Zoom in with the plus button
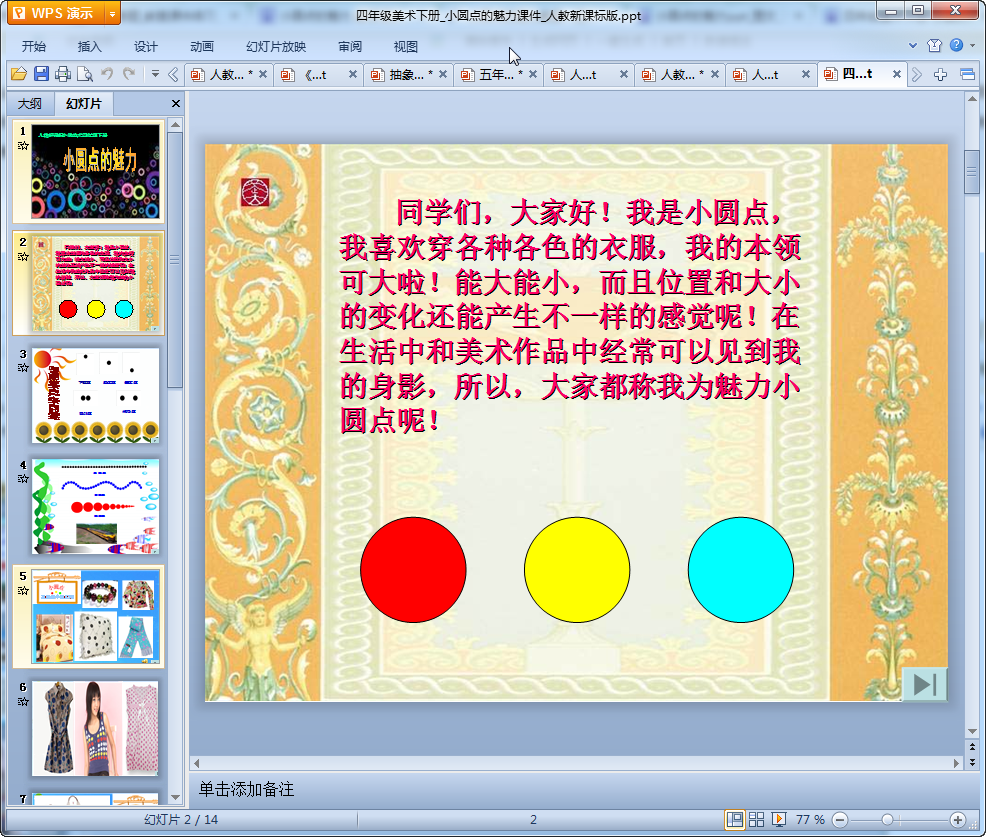The image size is (986, 837). pyautogui.click(x=958, y=820)
